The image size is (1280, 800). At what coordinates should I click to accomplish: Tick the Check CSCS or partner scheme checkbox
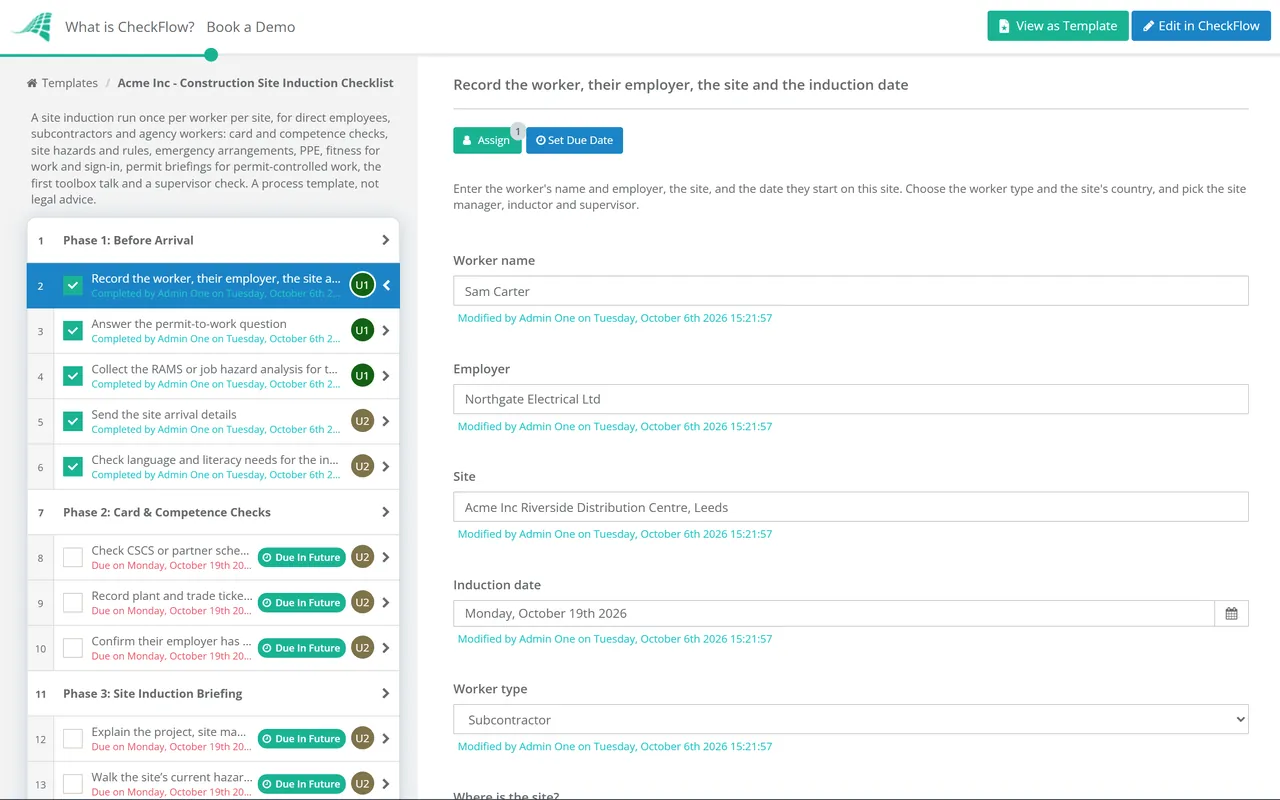click(x=73, y=557)
